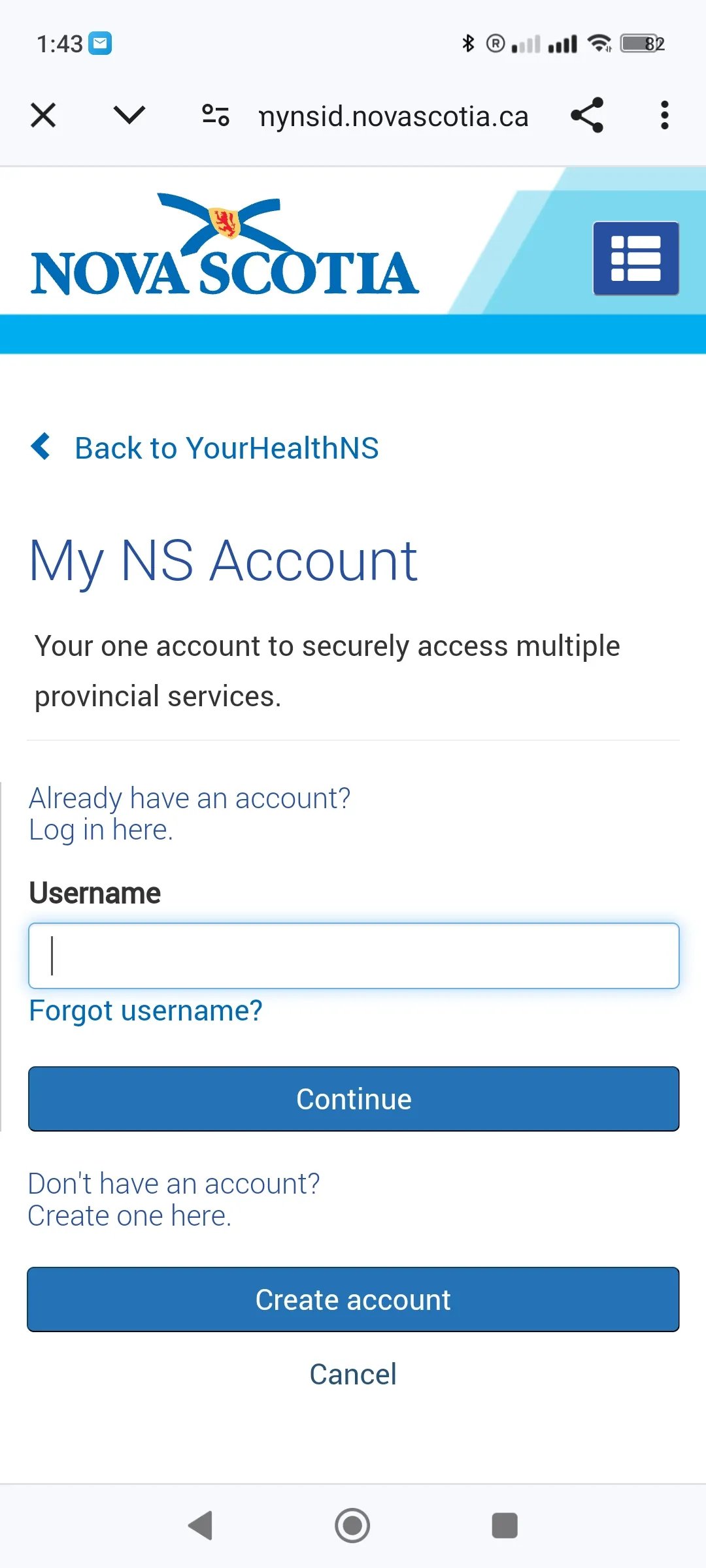Expand the downward chevron next to close
The width and height of the screenshot is (706, 1568).
(129, 115)
